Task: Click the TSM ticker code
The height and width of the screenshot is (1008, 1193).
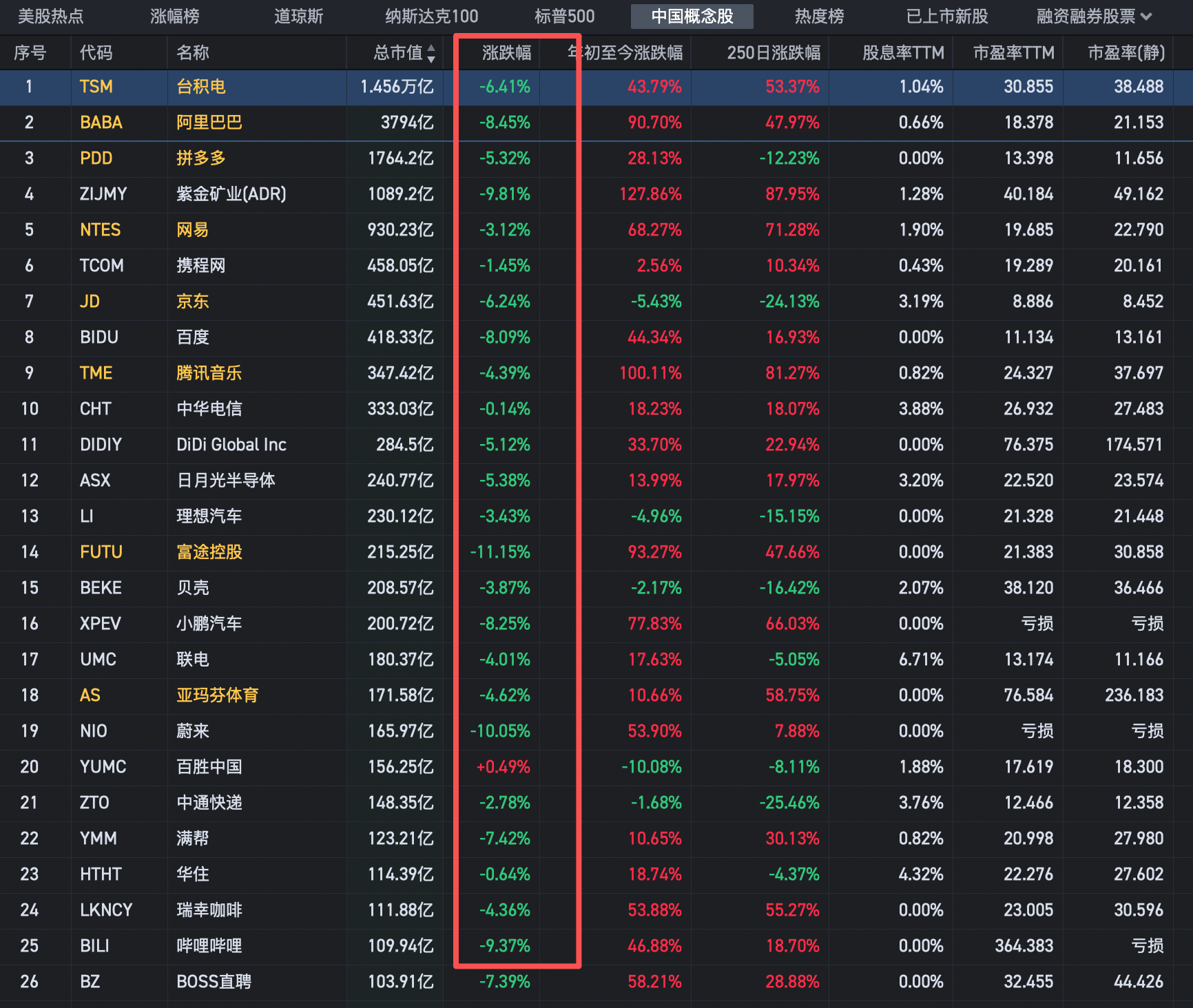Action: point(96,87)
